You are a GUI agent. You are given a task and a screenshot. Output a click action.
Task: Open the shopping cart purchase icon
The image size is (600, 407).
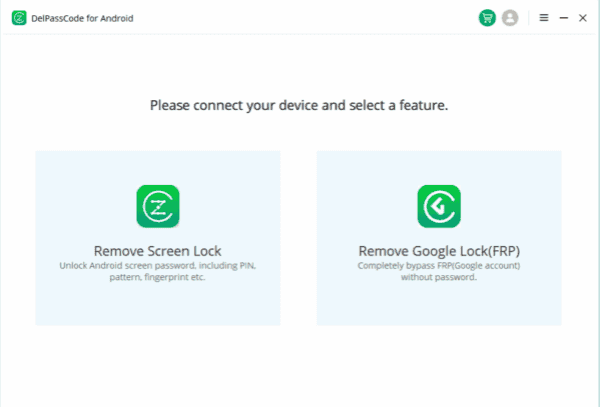click(x=487, y=18)
